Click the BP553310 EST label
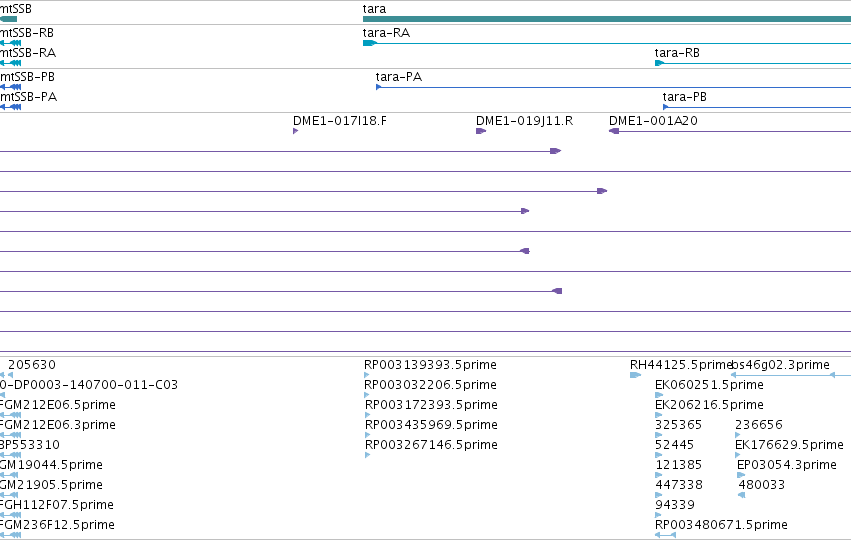Image resolution: width=851 pixels, height=540 pixels. coord(30,445)
